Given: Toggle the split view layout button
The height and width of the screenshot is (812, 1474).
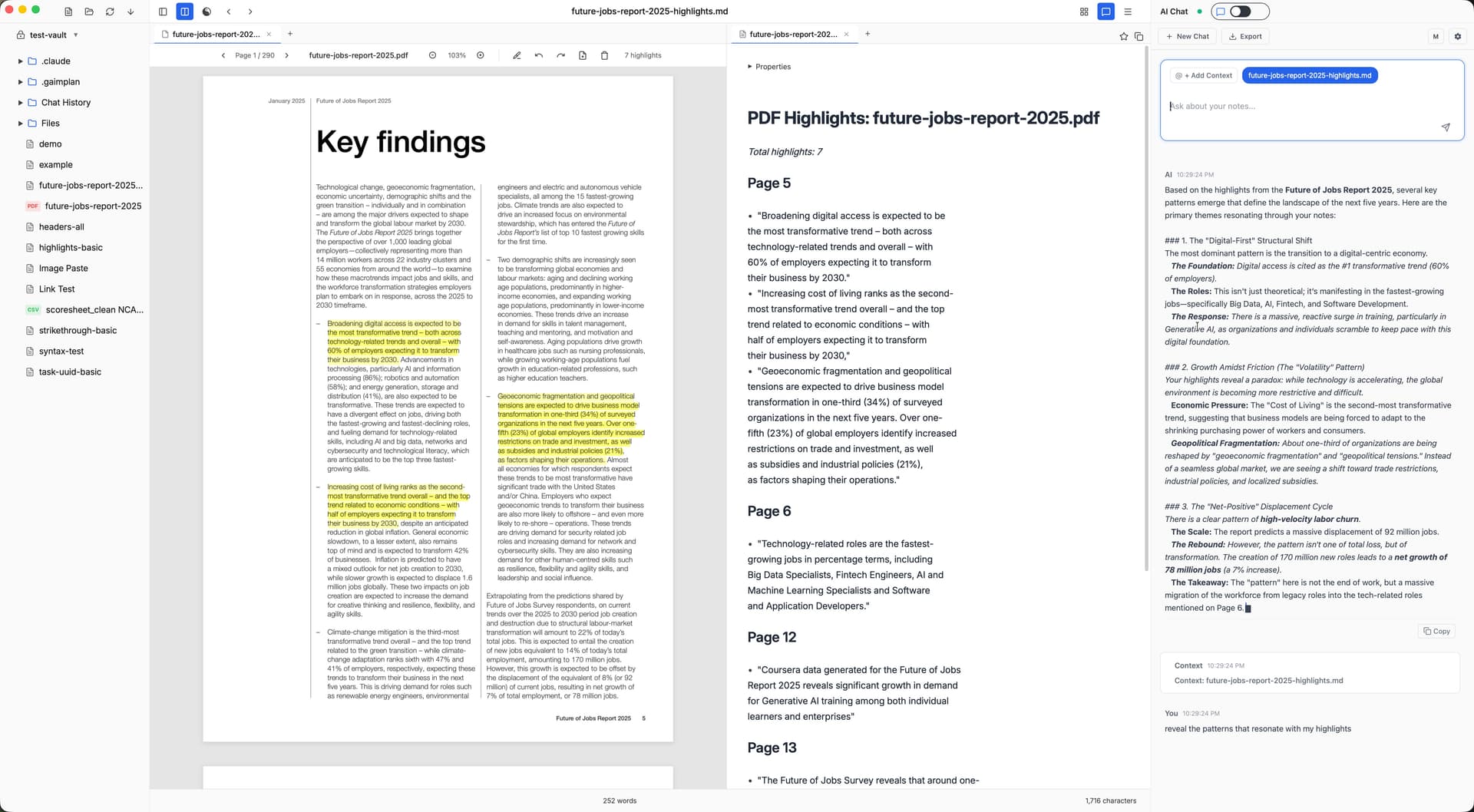Looking at the screenshot, I should coord(184,12).
